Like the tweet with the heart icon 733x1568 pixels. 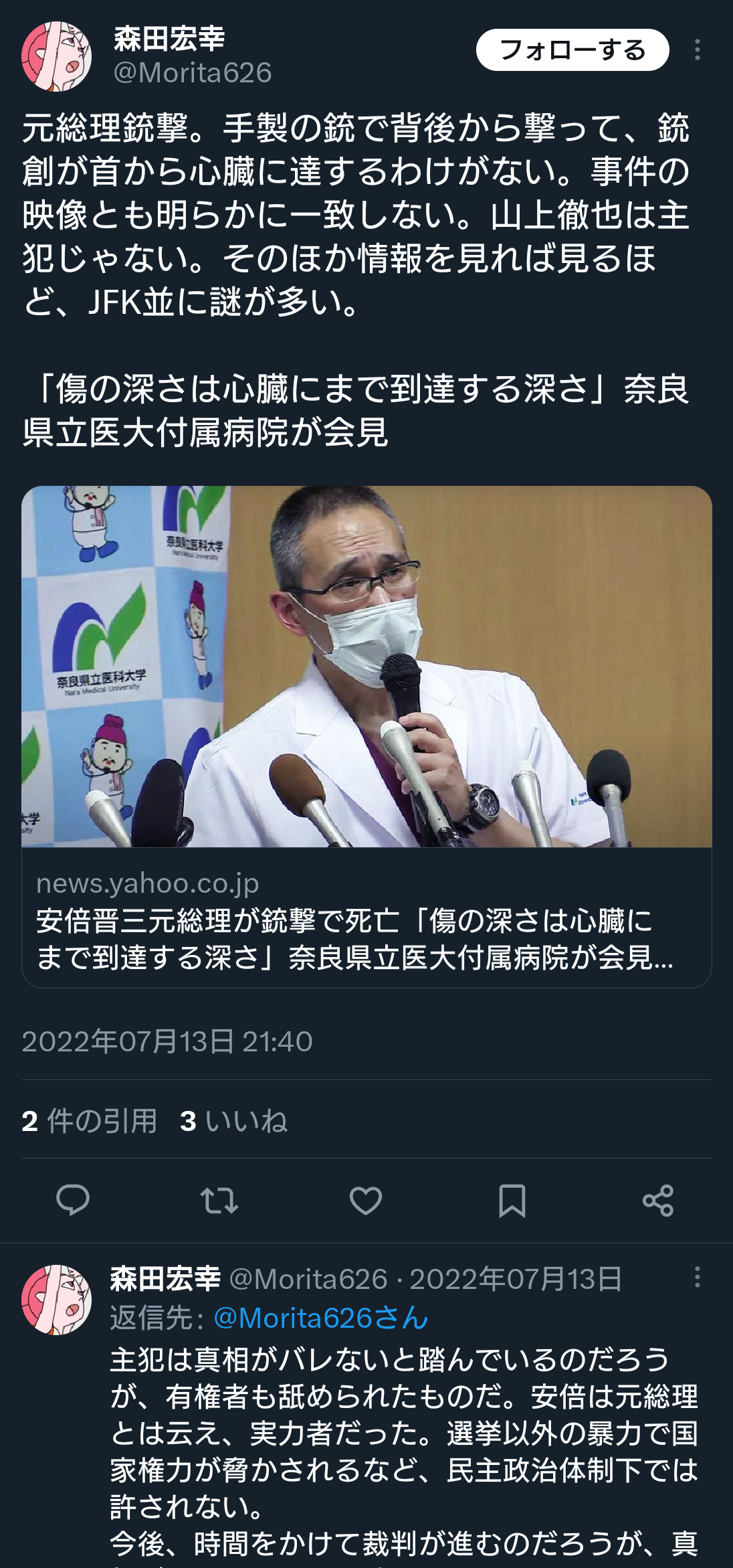click(366, 1200)
